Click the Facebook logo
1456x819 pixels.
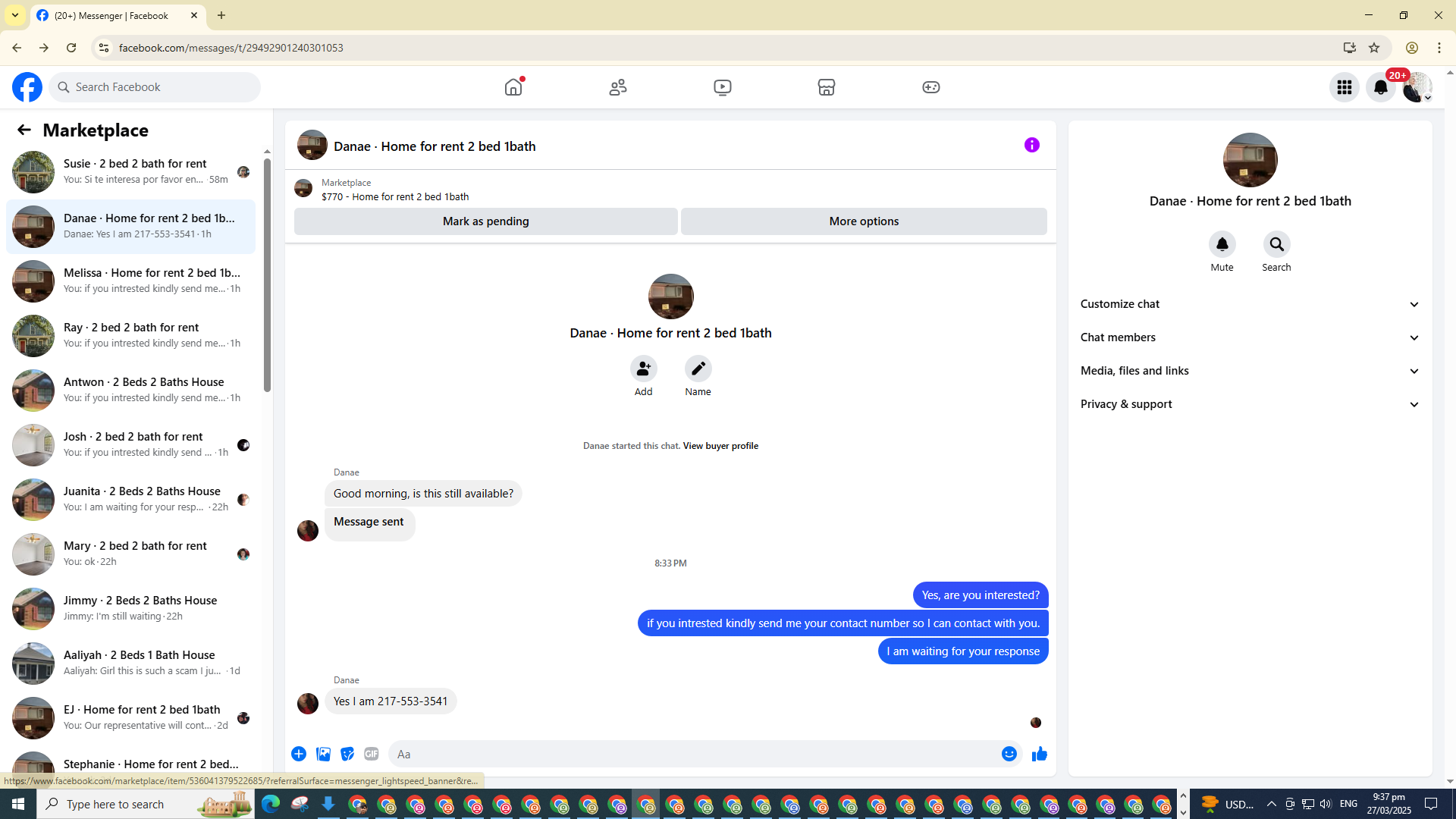27,87
